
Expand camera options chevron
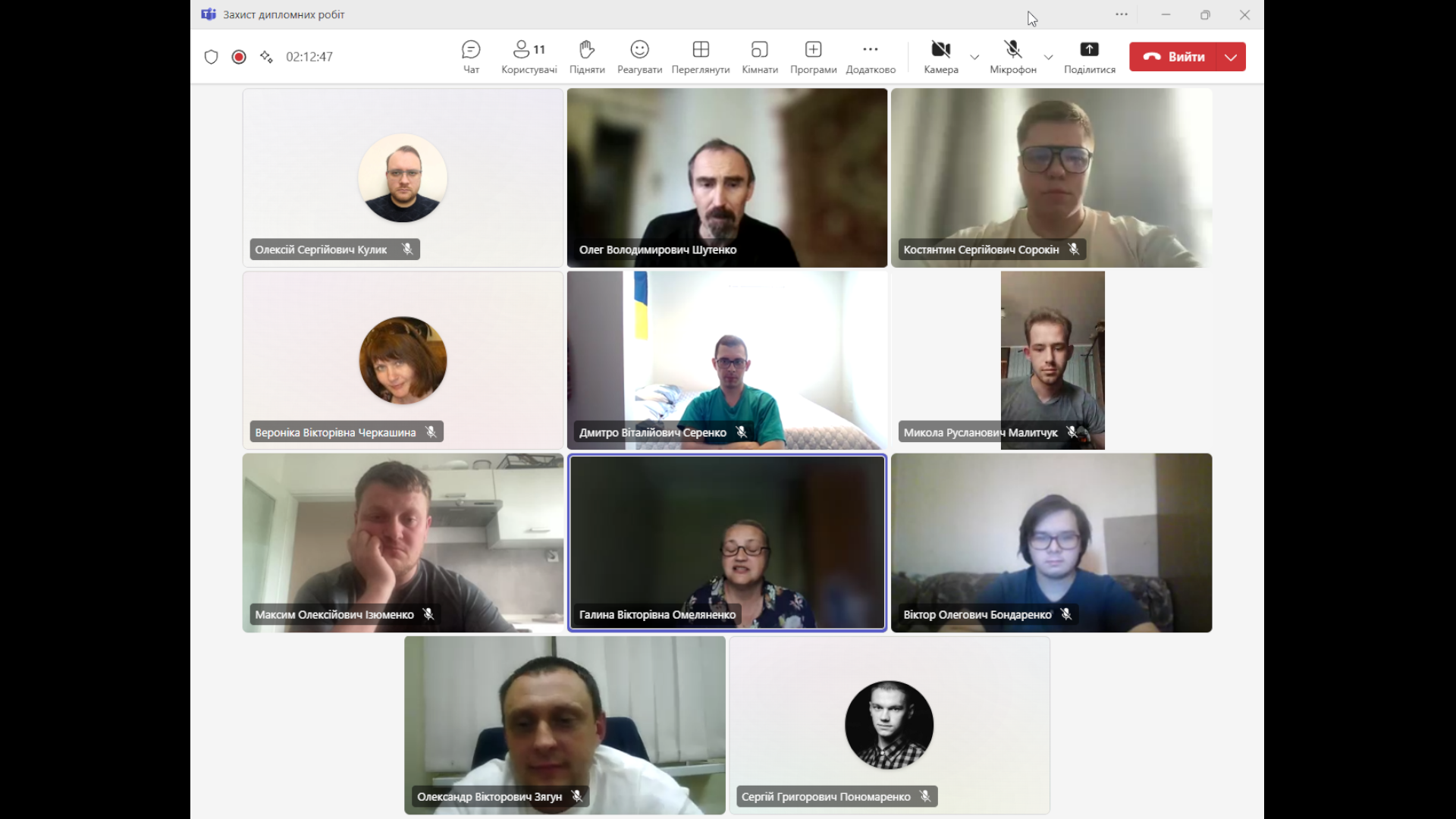click(974, 57)
